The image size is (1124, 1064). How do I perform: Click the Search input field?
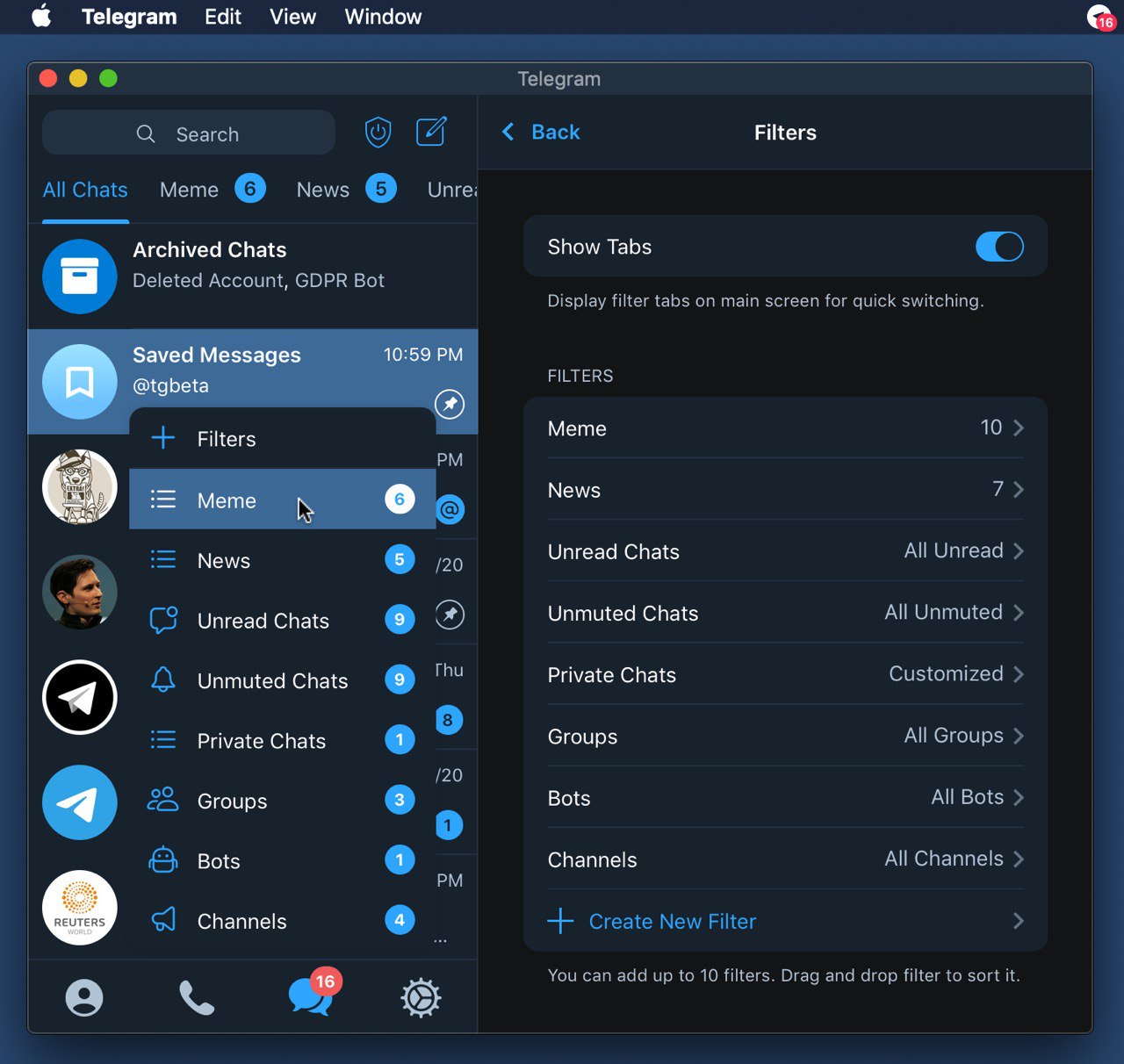(x=189, y=133)
